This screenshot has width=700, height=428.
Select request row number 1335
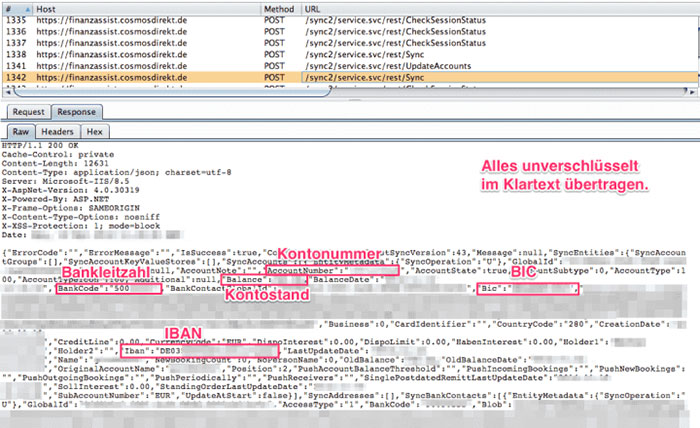[x=350, y=20]
